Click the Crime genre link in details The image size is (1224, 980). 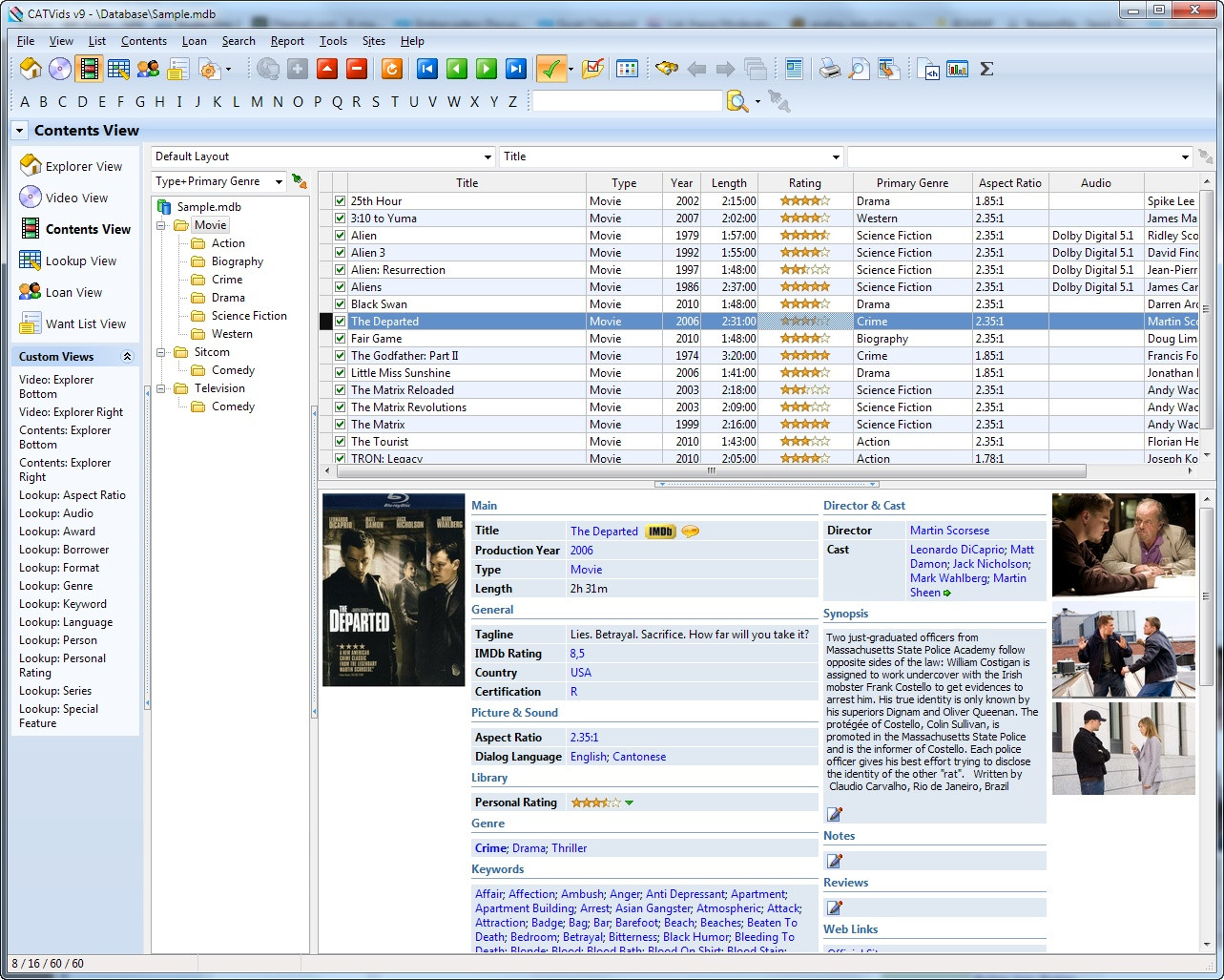[490, 848]
